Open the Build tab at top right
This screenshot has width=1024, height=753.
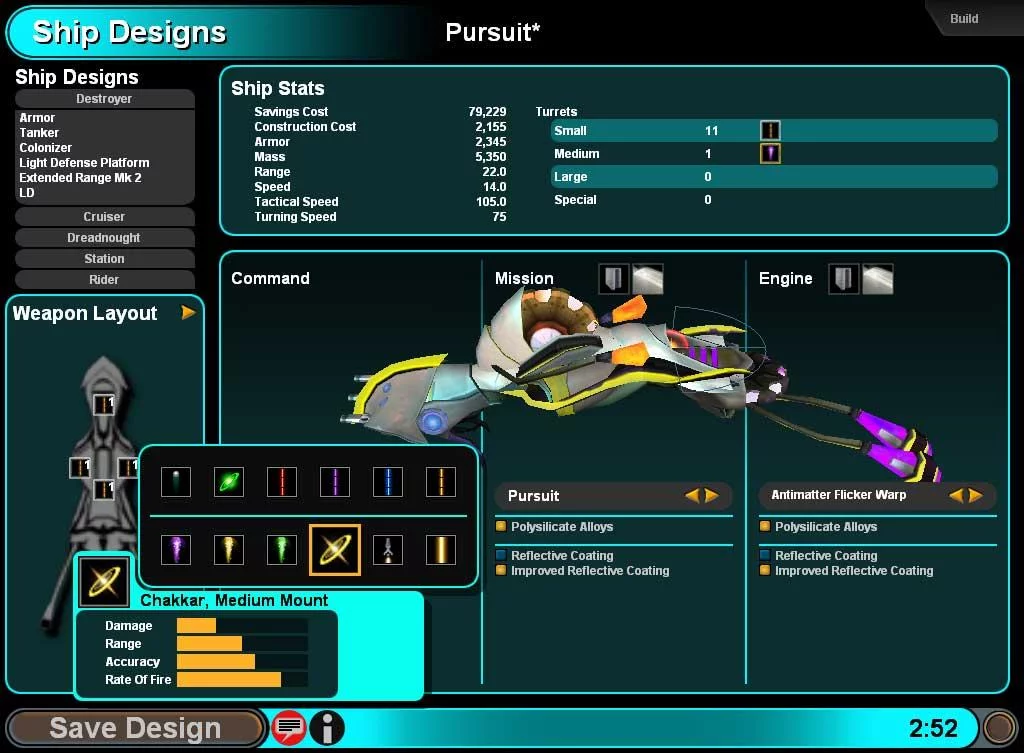[963, 18]
